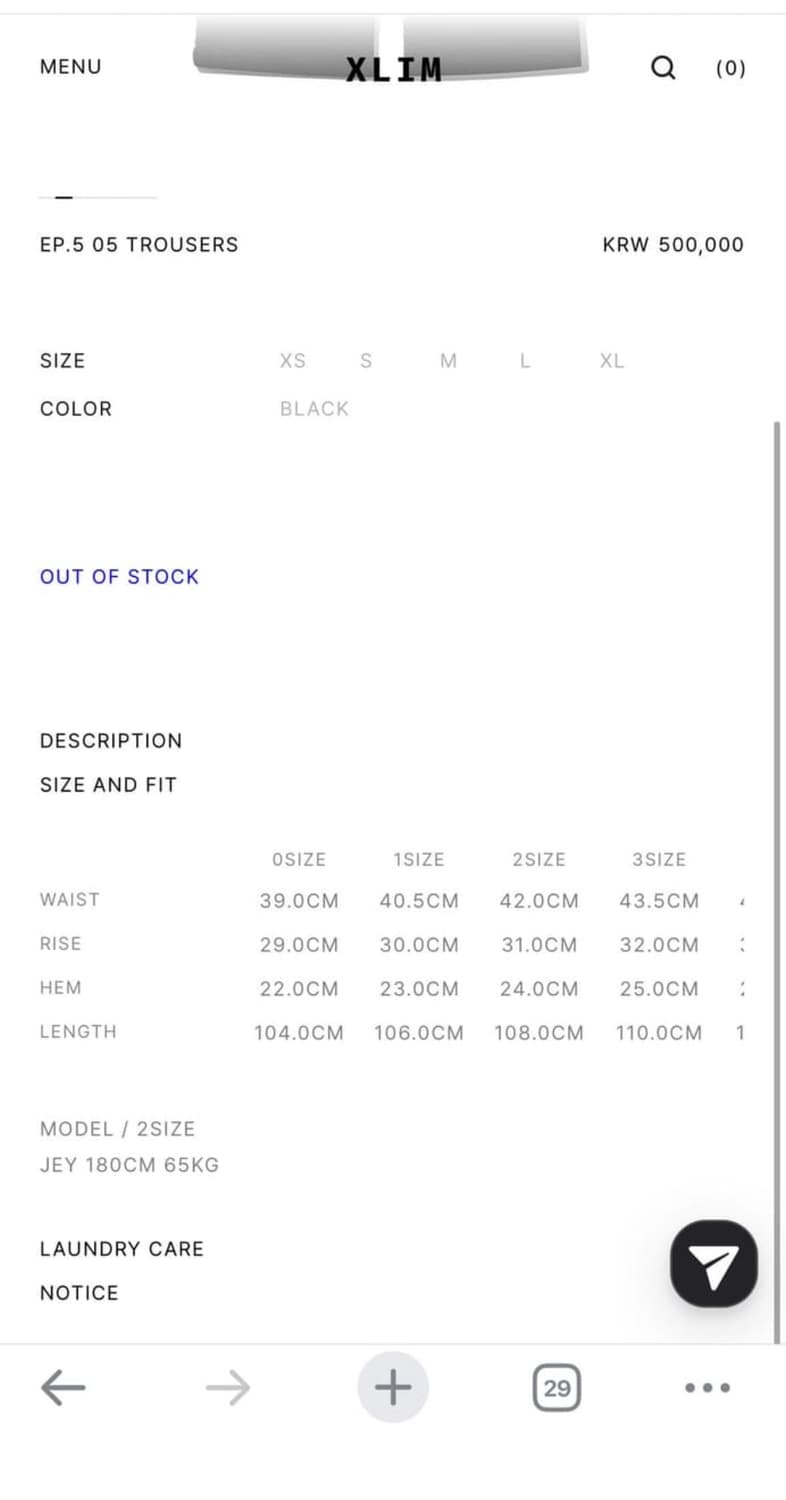Viewport: 786px width, 1500px height.
Task: Tap the paper plane chat button
Action: tap(714, 1264)
